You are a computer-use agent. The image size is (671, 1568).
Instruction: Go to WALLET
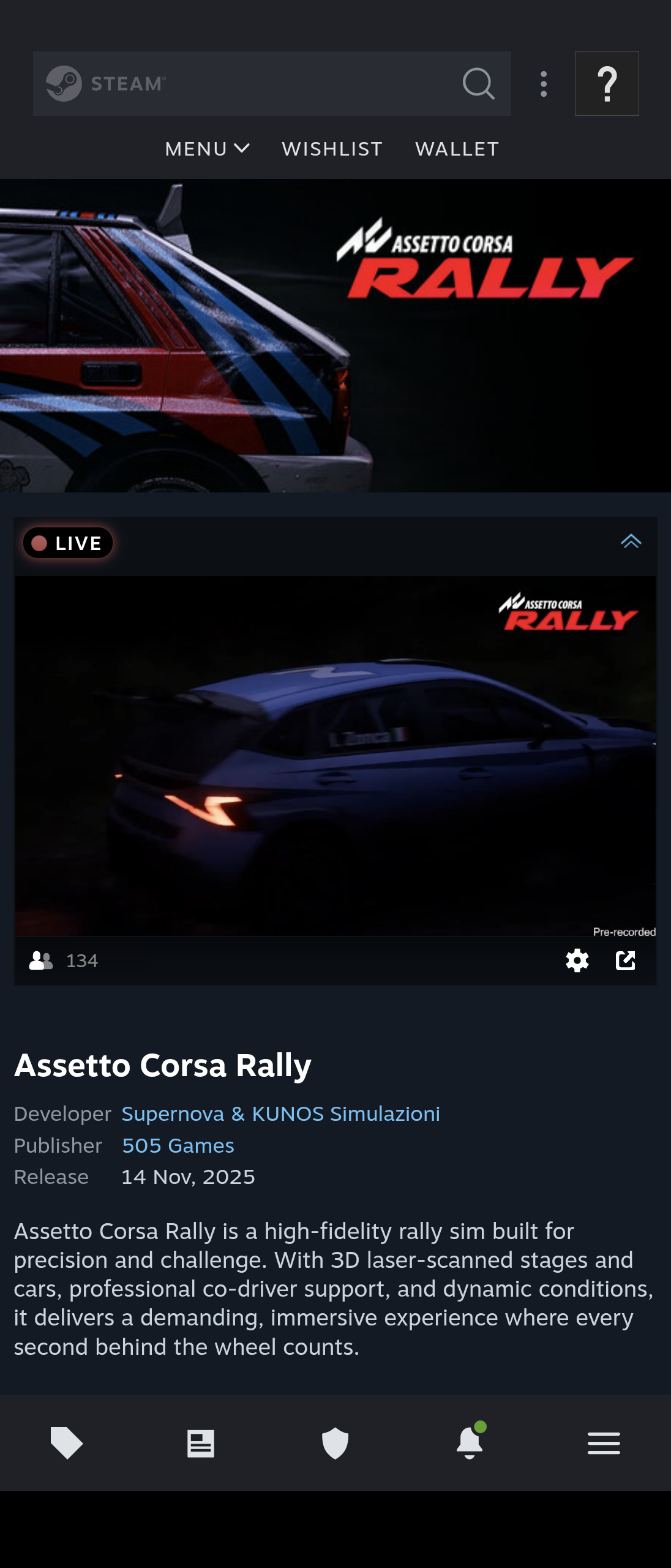[x=457, y=149]
